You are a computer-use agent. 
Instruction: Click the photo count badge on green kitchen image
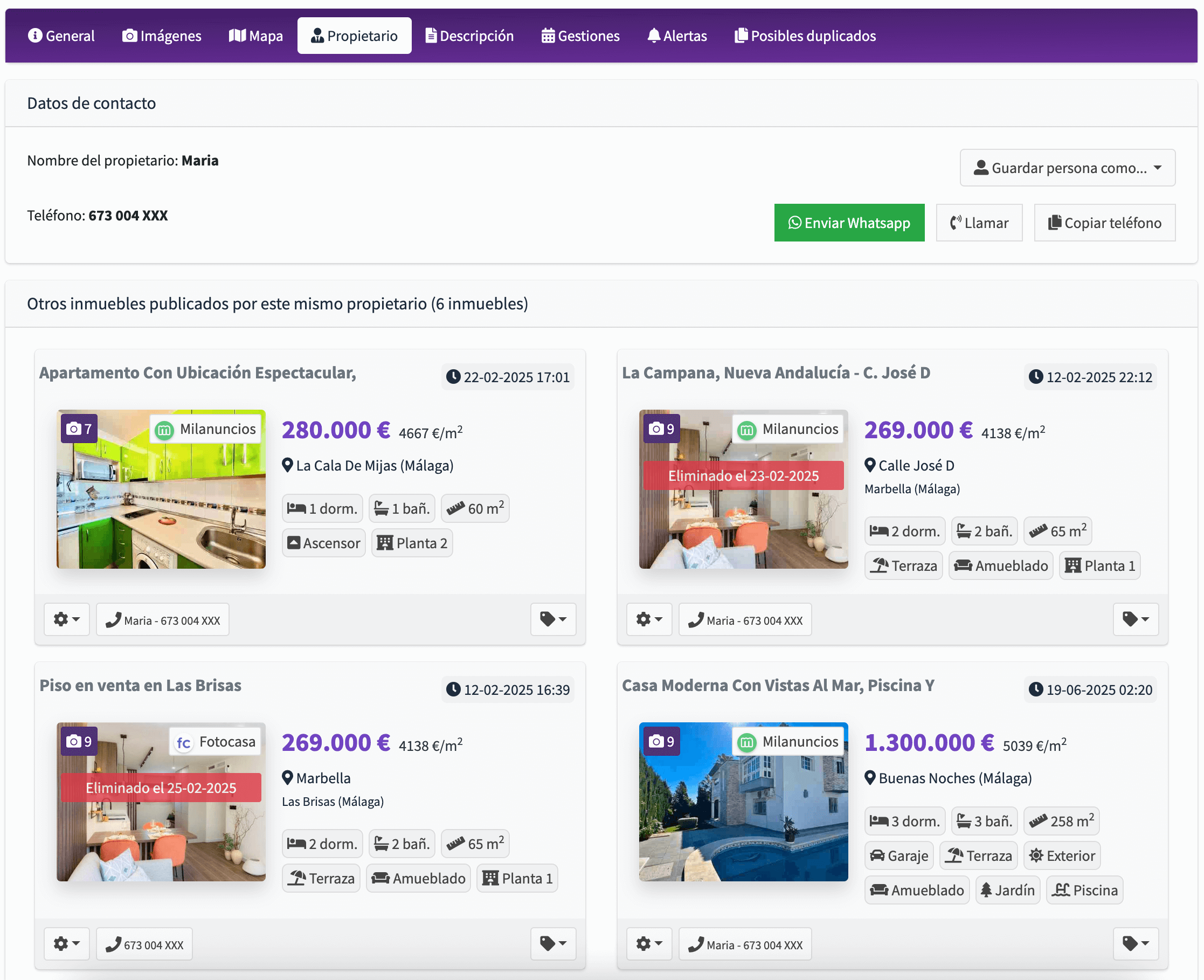point(79,429)
